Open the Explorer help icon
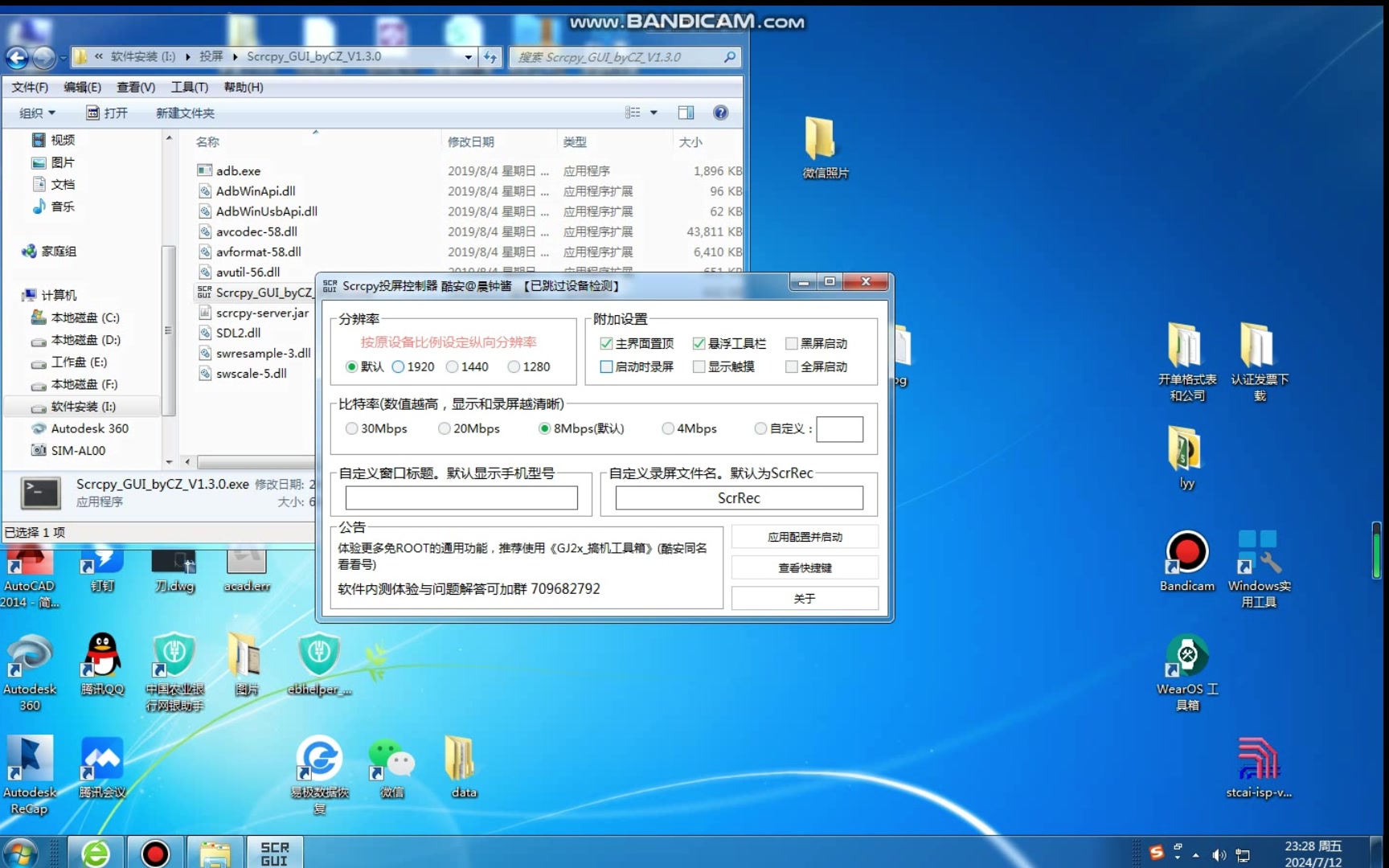The image size is (1389, 868). coord(721,113)
